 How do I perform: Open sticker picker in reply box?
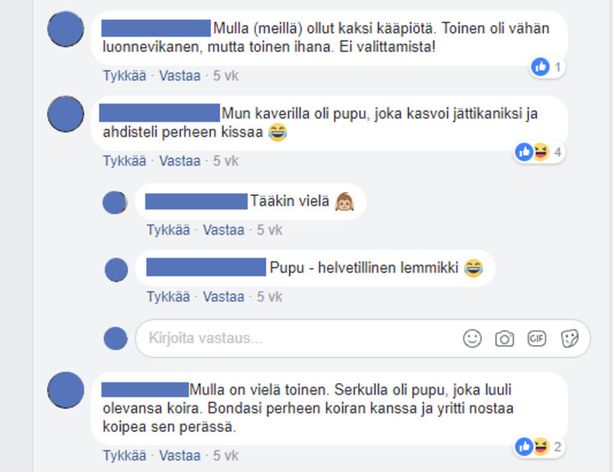pyautogui.click(x=569, y=338)
